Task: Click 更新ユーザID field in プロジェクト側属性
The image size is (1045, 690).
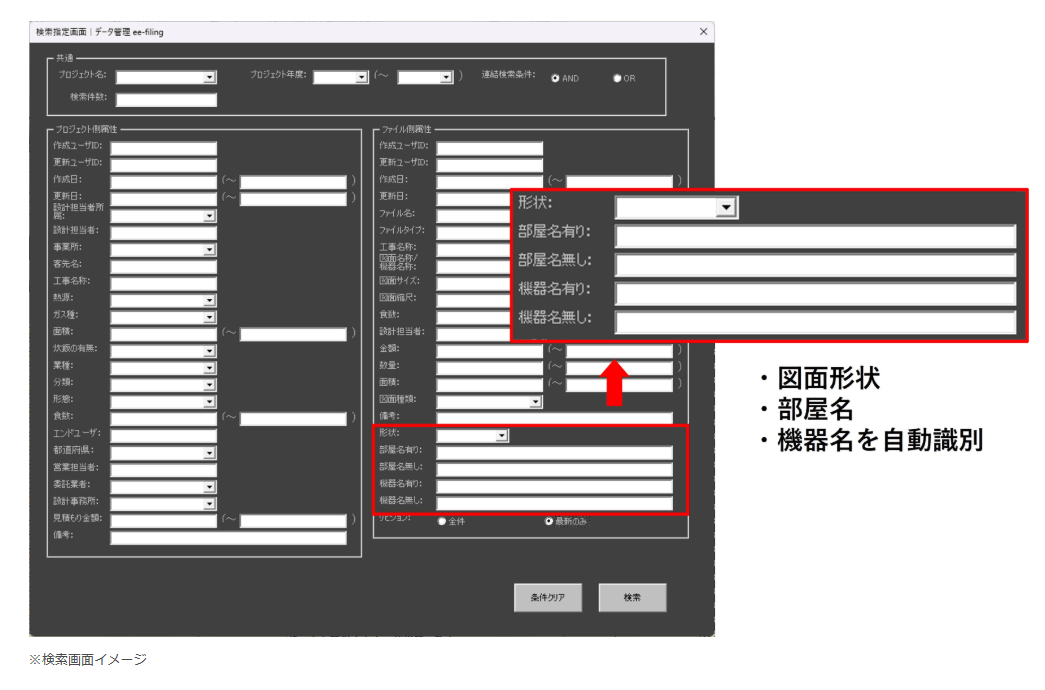Action: (163, 165)
